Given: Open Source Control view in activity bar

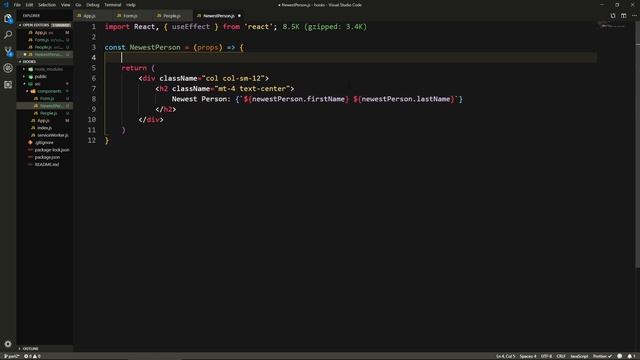Looking at the screenshot, I should (x=8, y=51).
